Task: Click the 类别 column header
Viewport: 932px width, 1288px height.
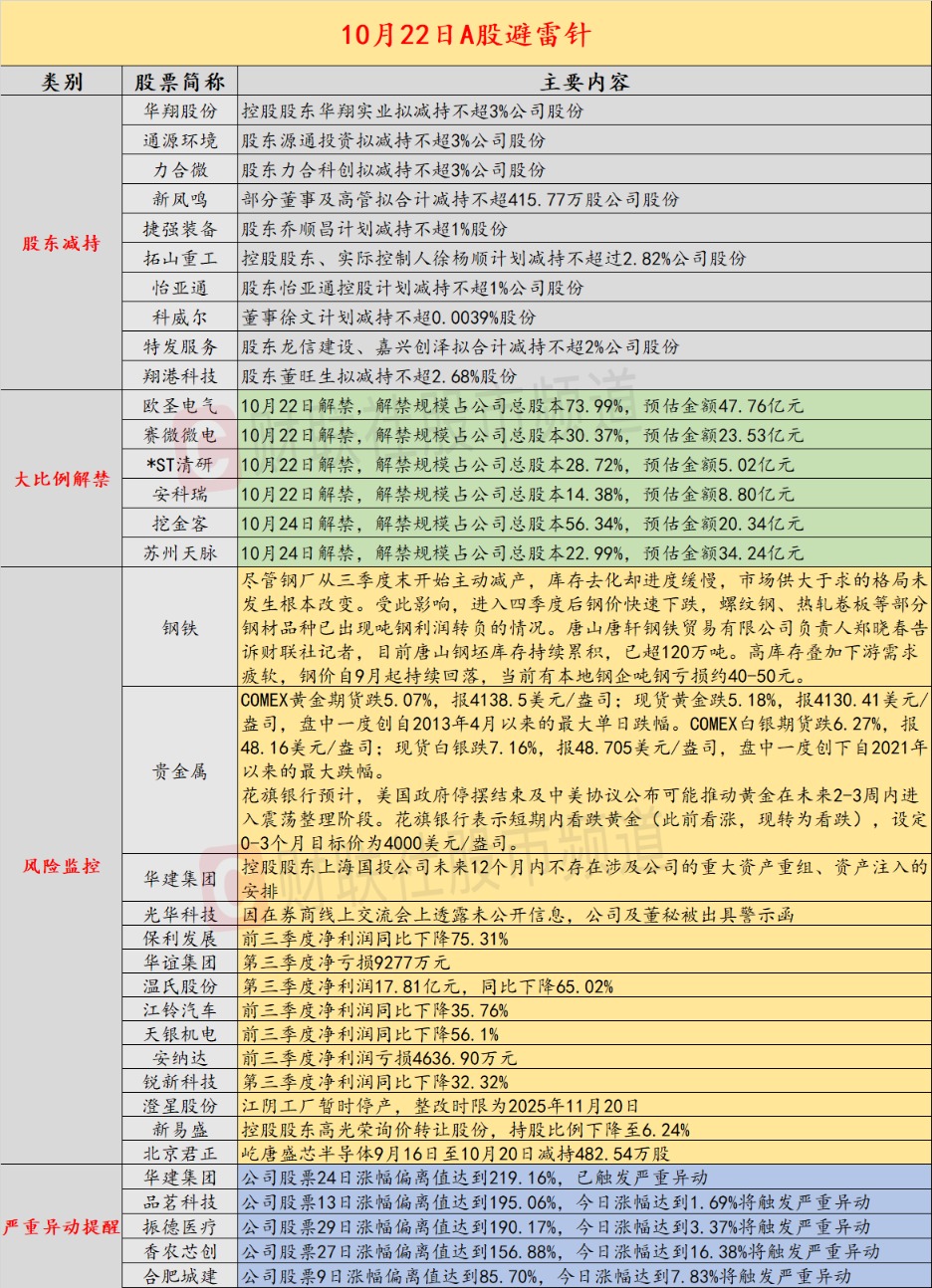Action: point(62,82)
